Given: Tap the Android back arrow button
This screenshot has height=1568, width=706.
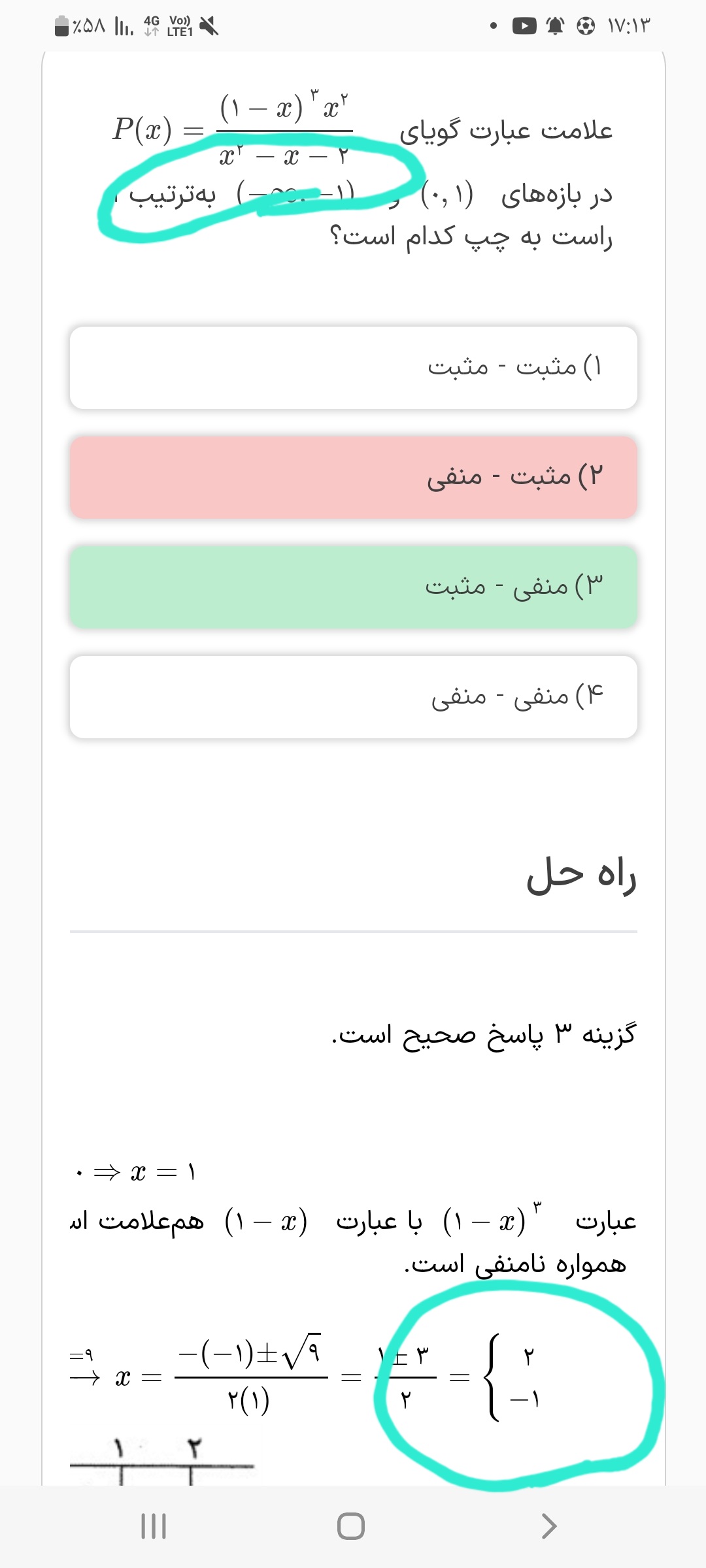Looking at the screenshot, I should (549, 1526).
